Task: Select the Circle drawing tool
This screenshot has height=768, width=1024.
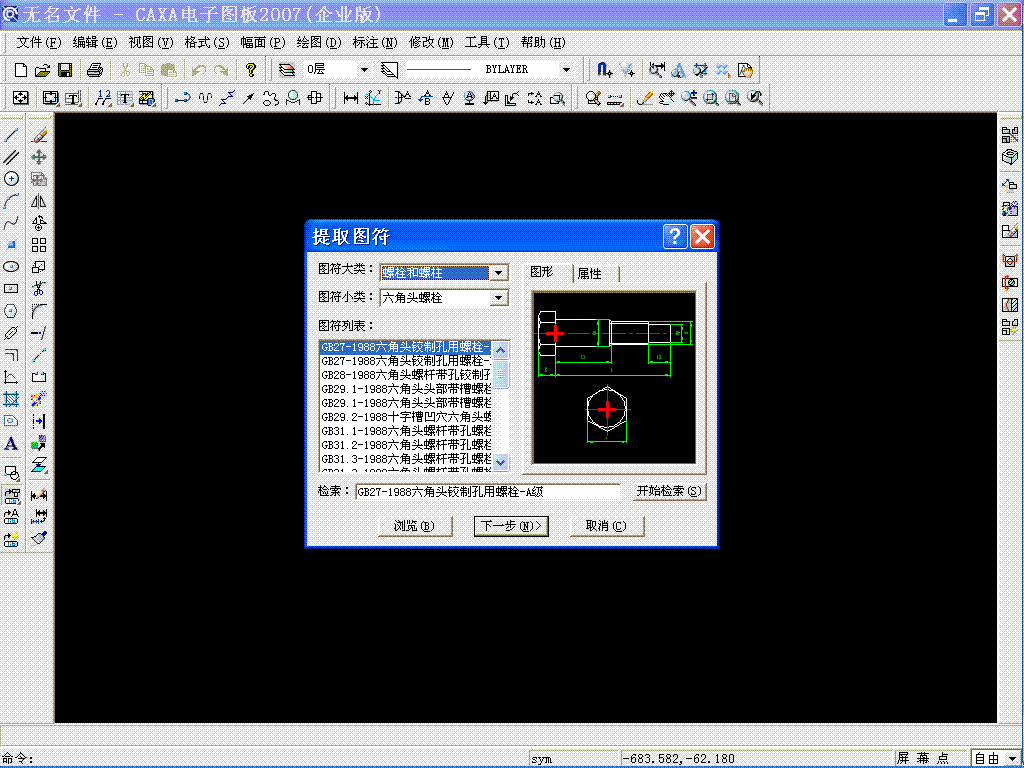Action: click(11, 177)
